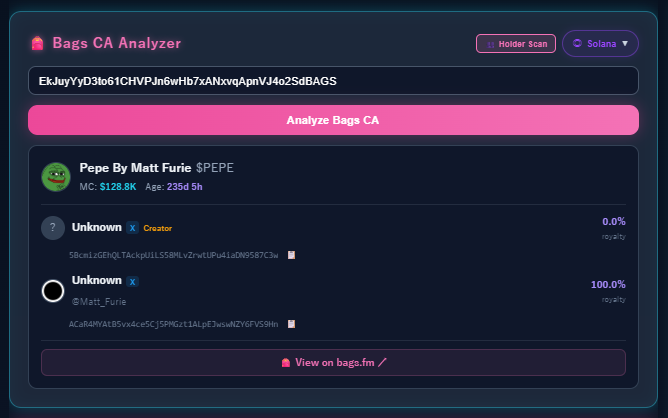Viewport: 668px width, 418px height.
Task: Click the Holder Scan people icon
Action: tap(490, 44)
